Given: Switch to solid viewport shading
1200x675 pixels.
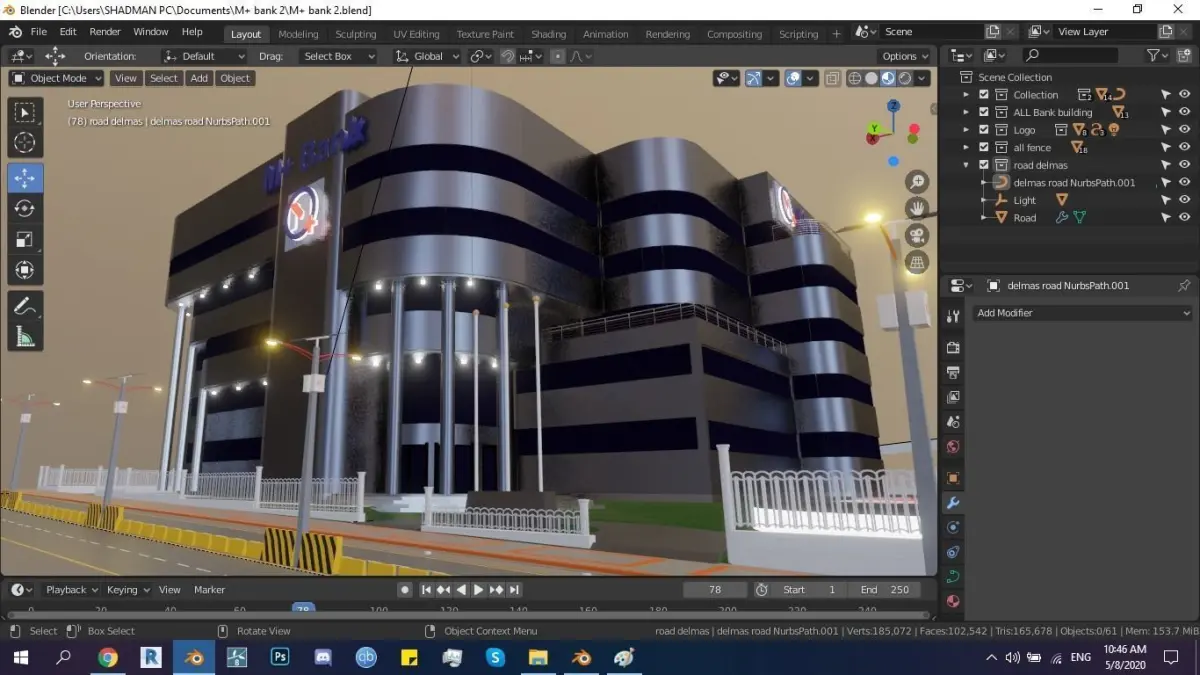Looking at the screenshot, I should [x=871, y=78].
